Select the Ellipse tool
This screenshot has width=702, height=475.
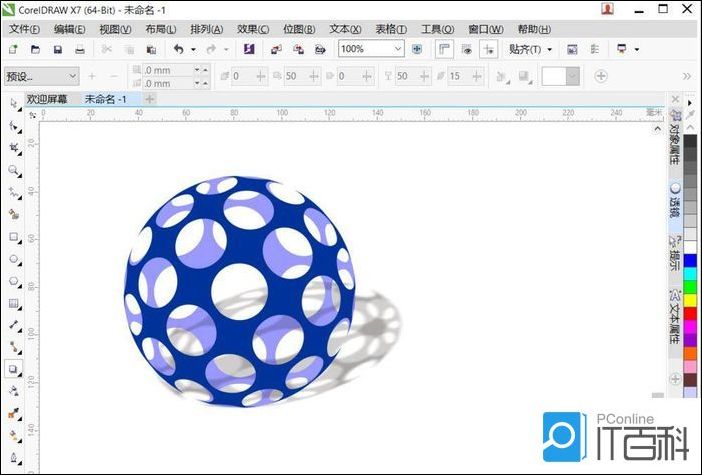point(13,259)
